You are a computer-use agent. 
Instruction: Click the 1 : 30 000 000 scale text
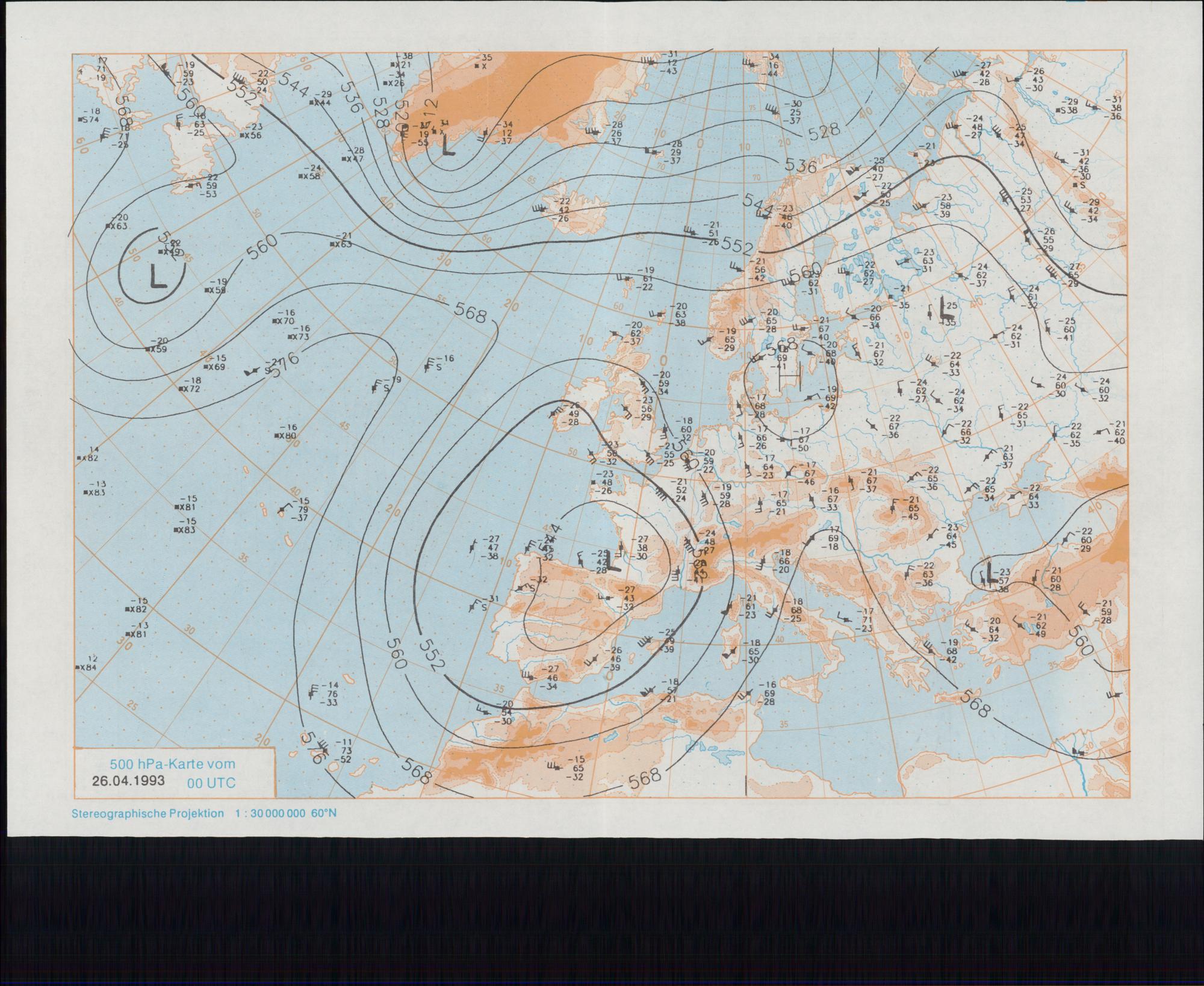pyautogui.click(x=270, y=813)
